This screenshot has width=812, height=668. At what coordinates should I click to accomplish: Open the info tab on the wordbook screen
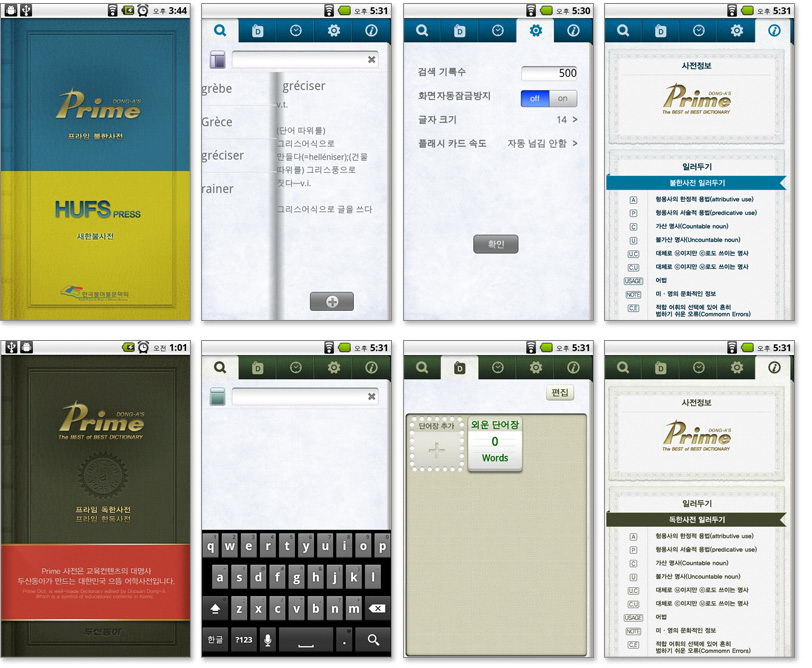point(573,368)
